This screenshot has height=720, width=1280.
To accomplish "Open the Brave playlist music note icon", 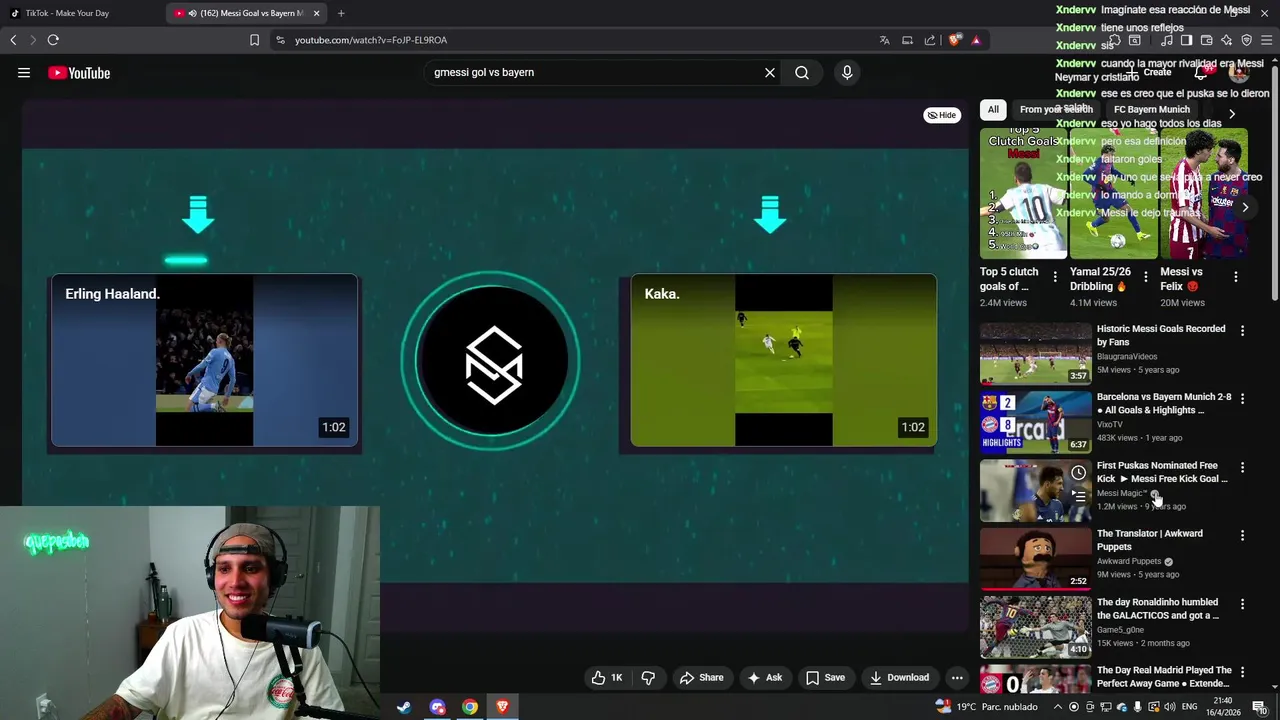I will 1166,40.
